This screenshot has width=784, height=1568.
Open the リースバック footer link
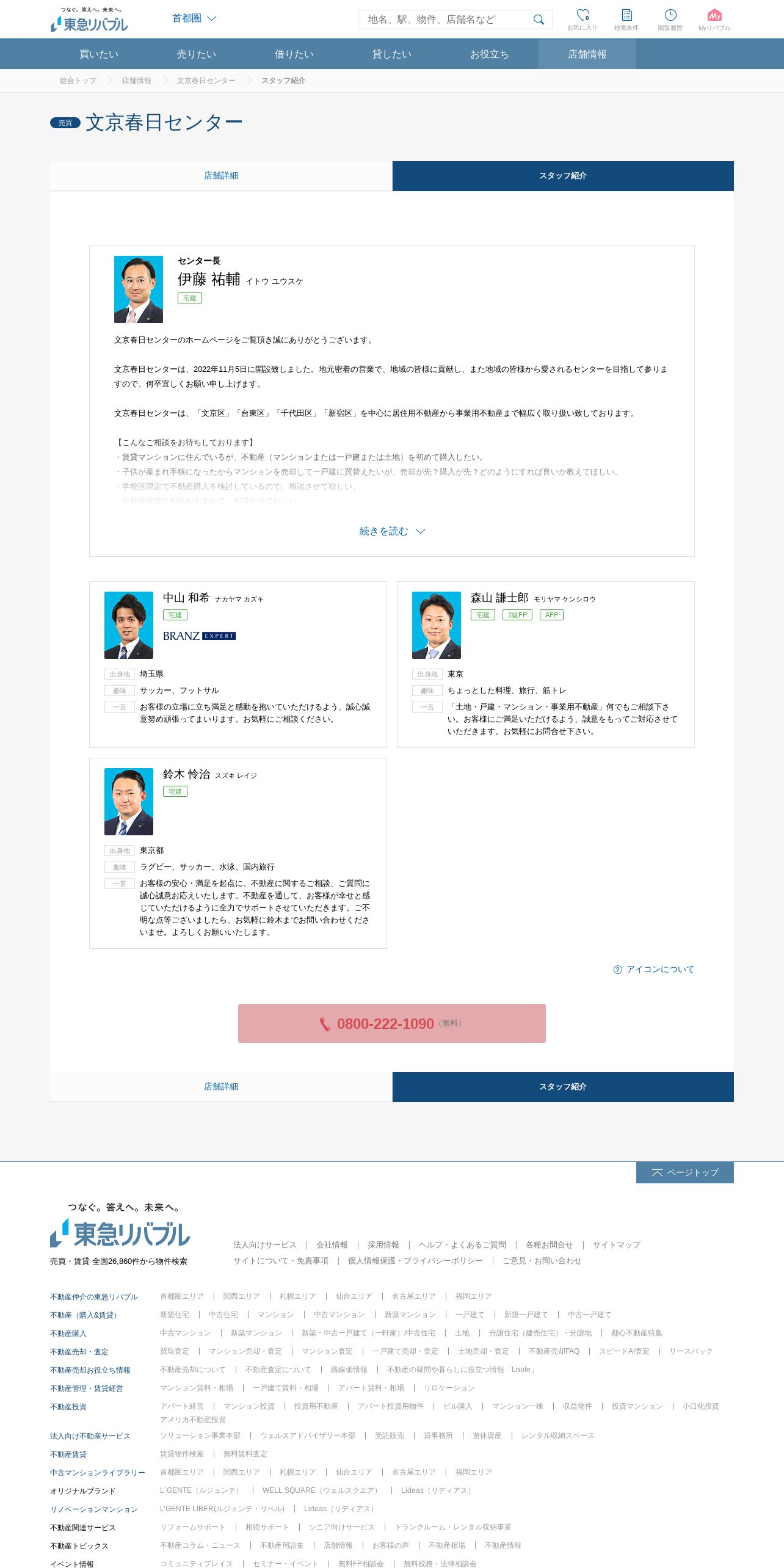(x=691, y=1351)
